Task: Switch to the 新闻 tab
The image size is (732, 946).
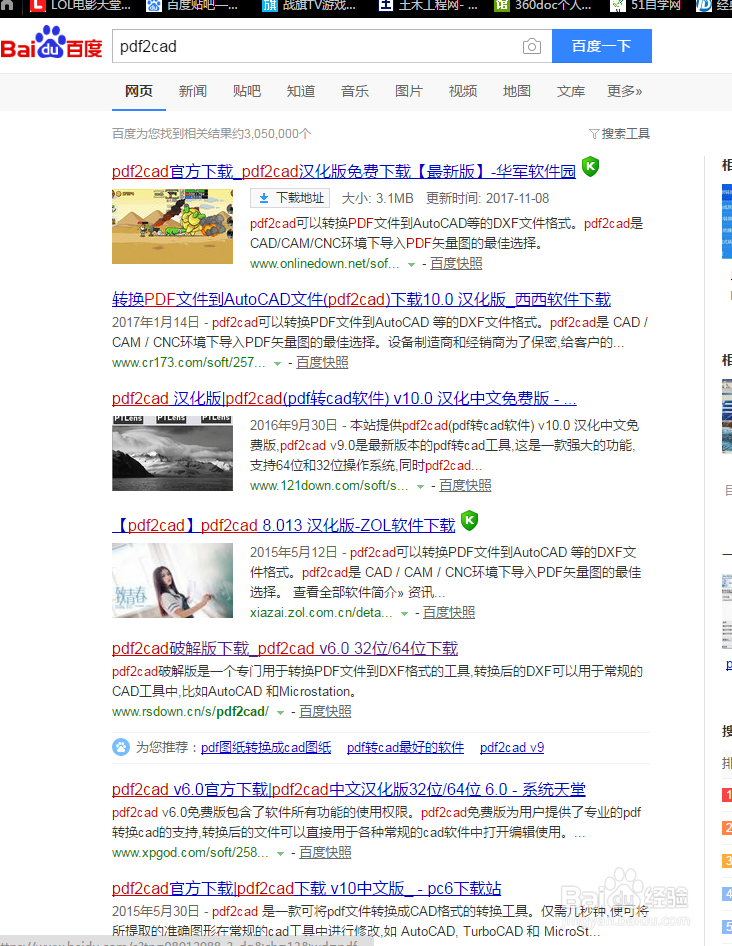Action: click(193, 91)
